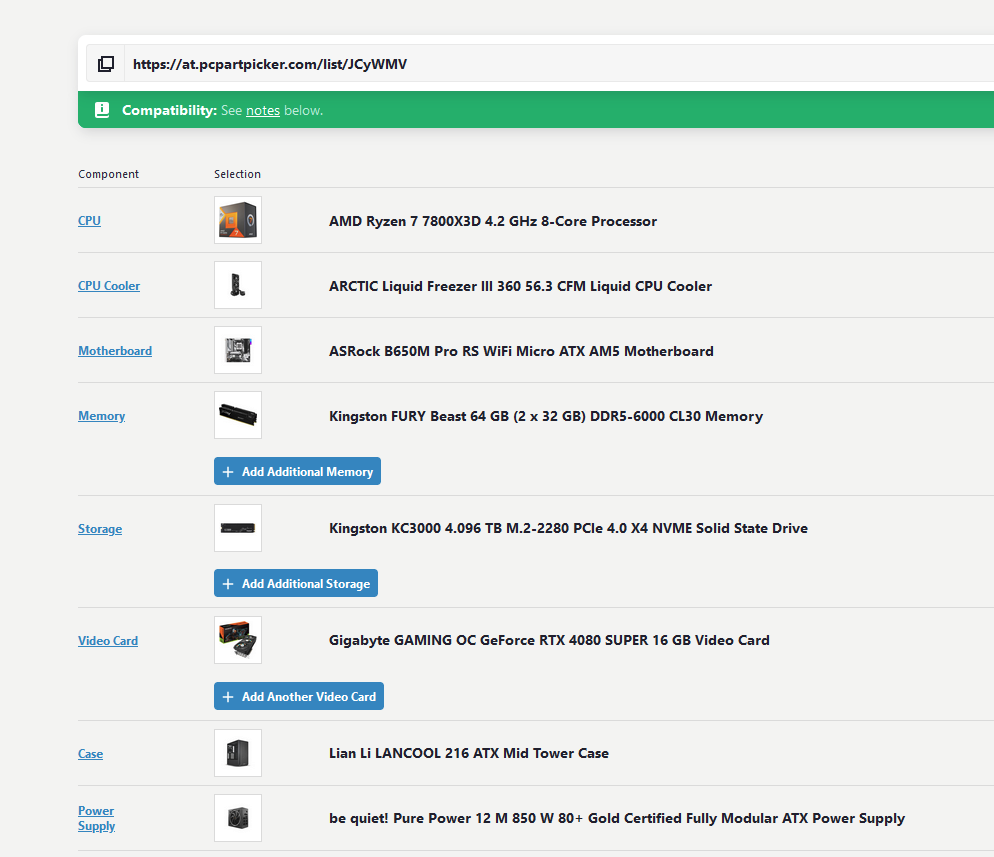Open ARCTIC Liquid Freezer III 360 product name
The width and height of the screenshot is (994, 857).
click(520, 287)
